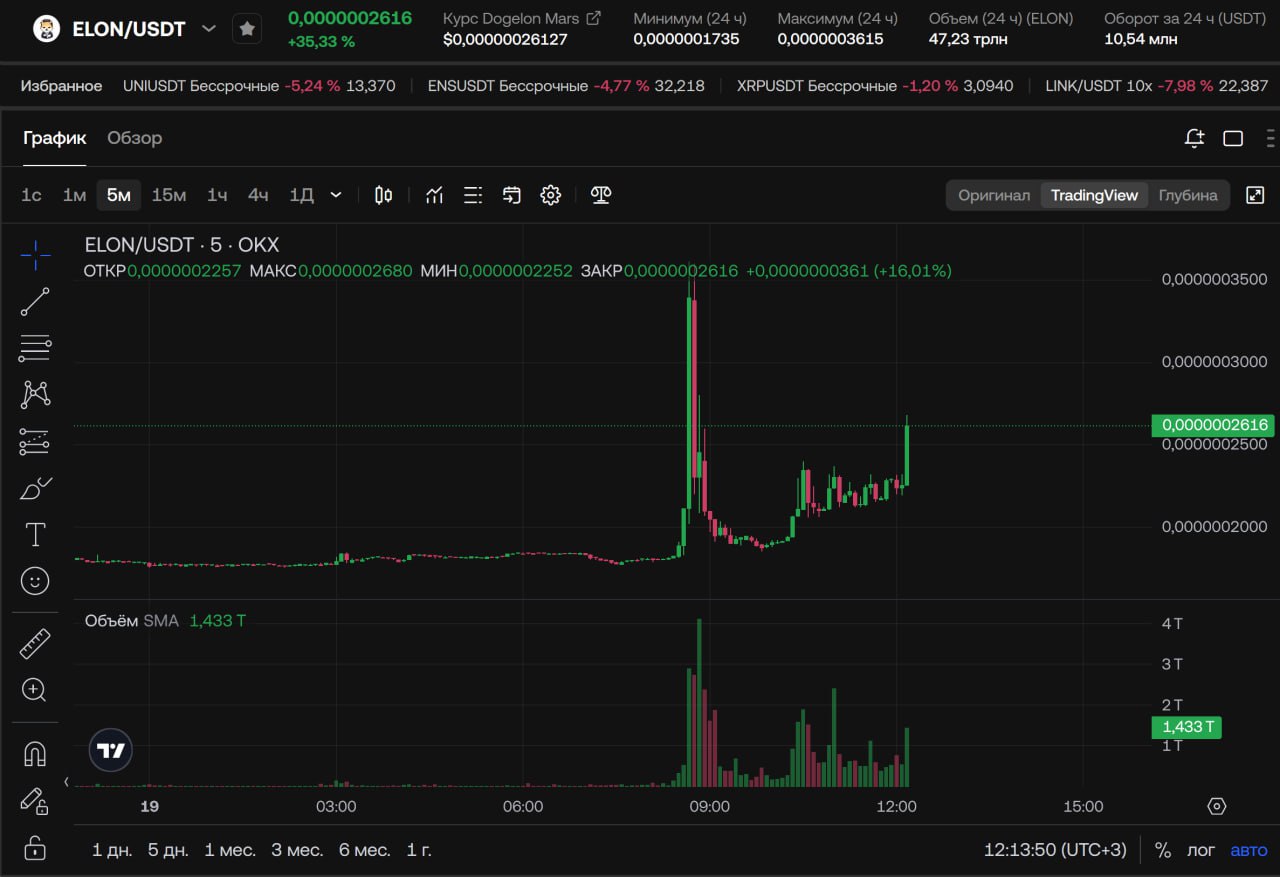Expand the chart to fullscreen
Screen dimensions: 1280x877
tap(1255, 195)
